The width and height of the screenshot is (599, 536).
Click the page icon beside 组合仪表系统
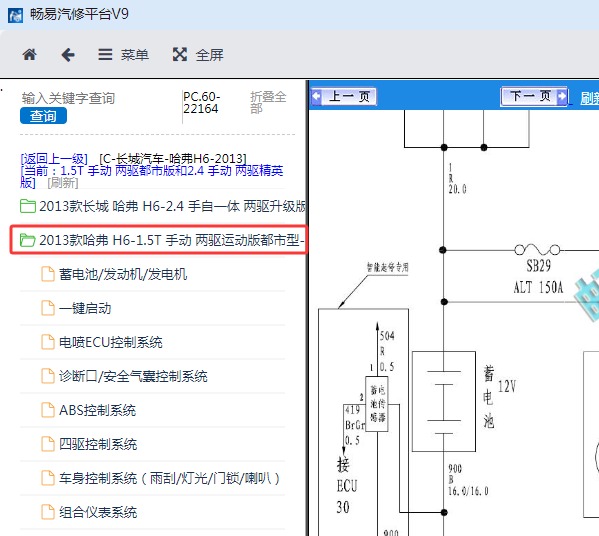click(48, 512)
